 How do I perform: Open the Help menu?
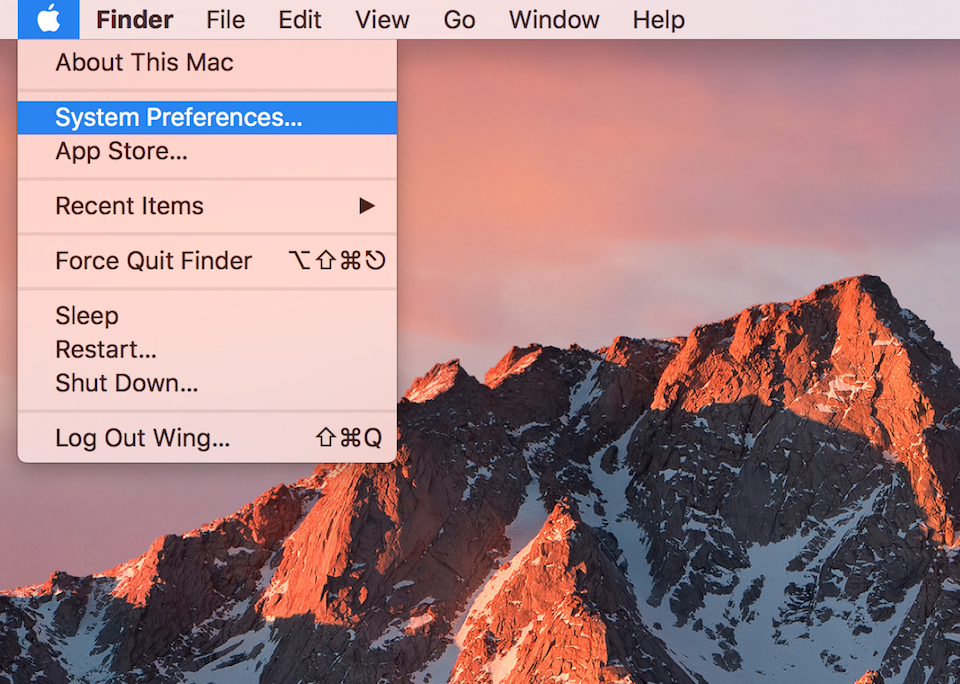tap(658, 19)
